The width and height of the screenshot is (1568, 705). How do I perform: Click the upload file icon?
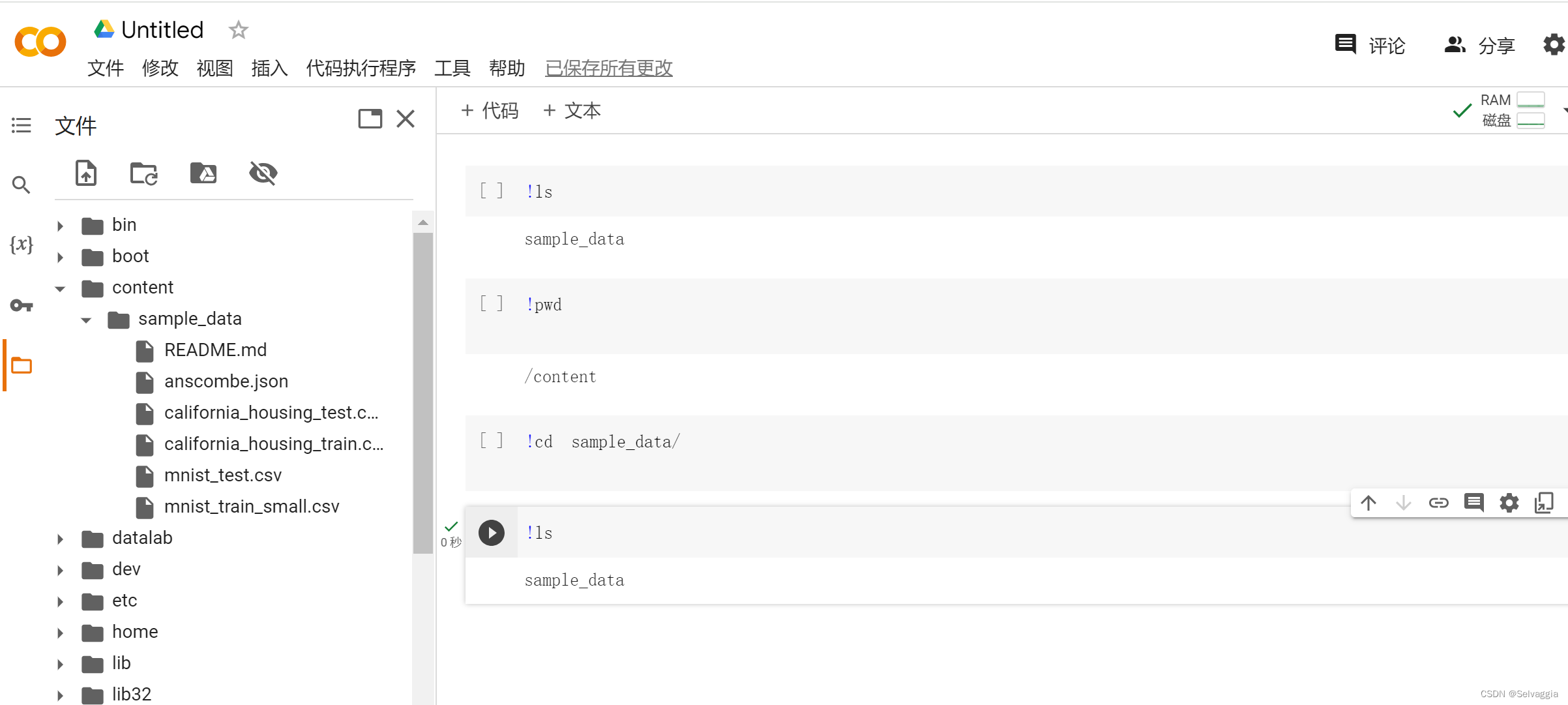(x=85, y=173)
